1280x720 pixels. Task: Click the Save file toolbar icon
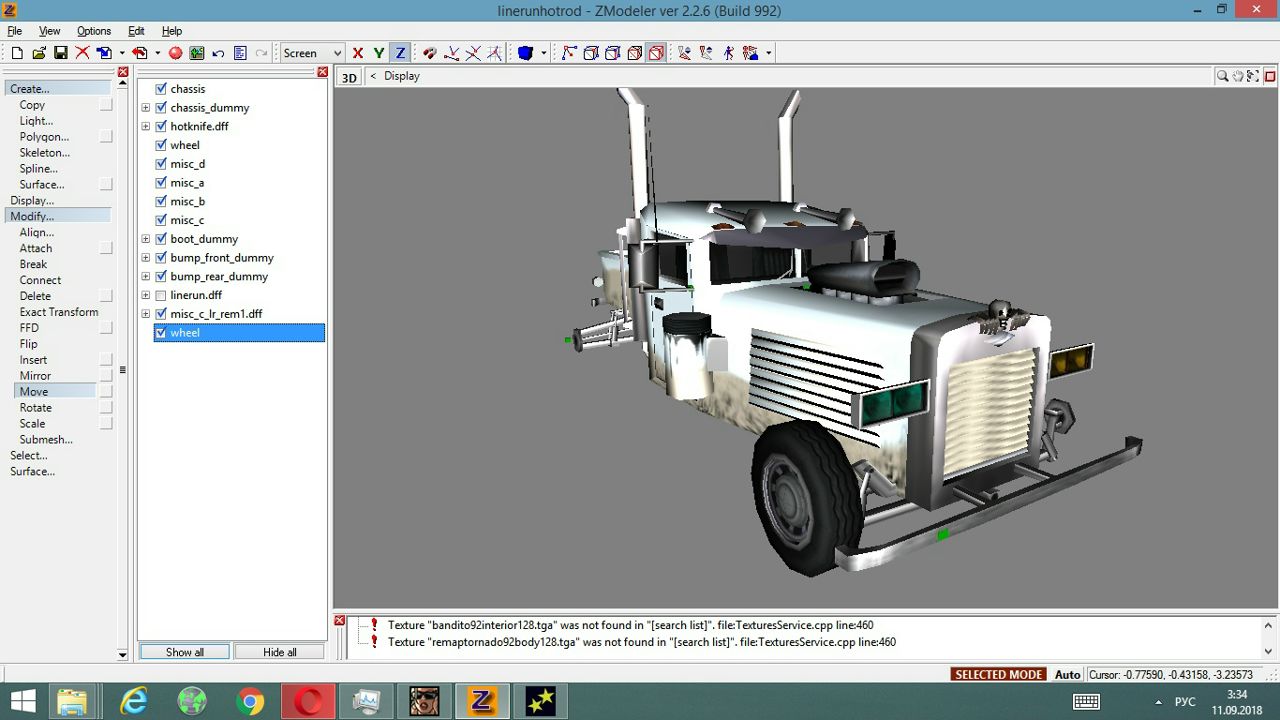[x=60, y=53]
